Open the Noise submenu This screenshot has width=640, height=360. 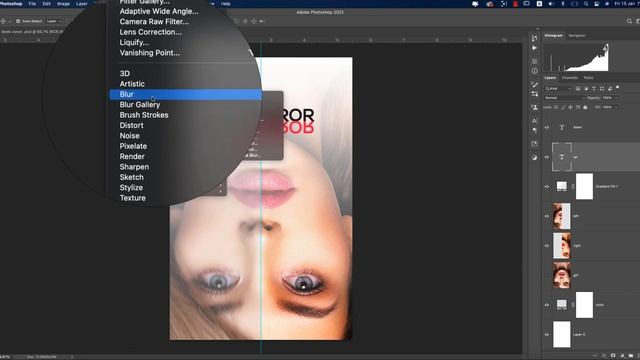(129, 136)
